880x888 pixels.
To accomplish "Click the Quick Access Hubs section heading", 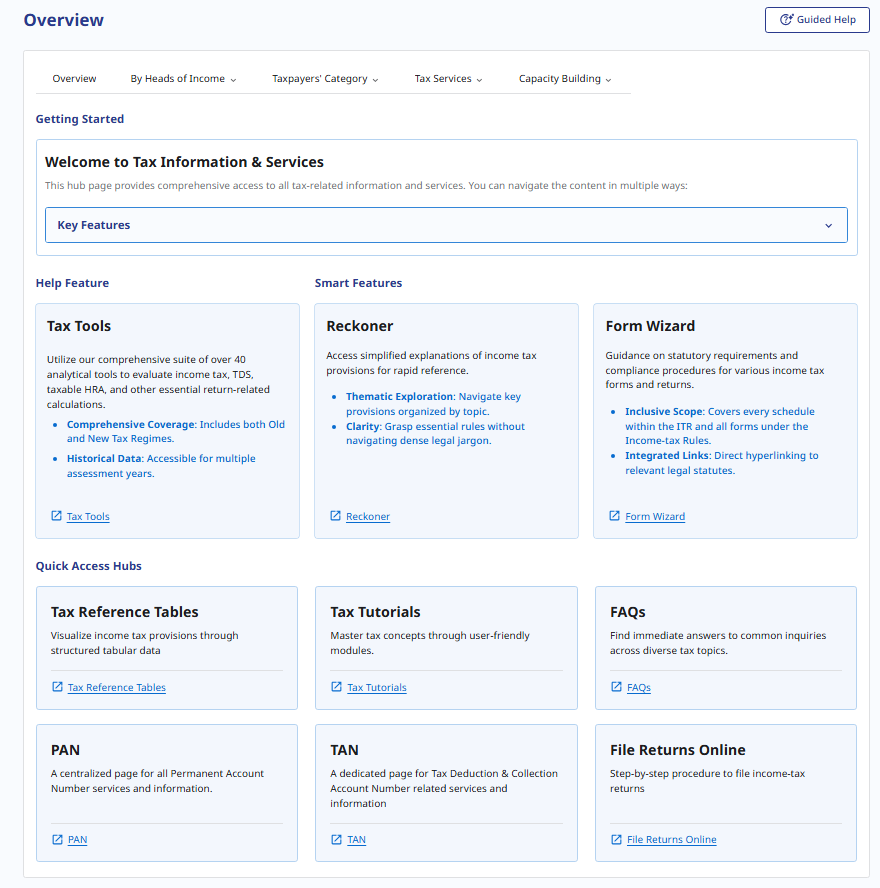I will click(89, 566).
